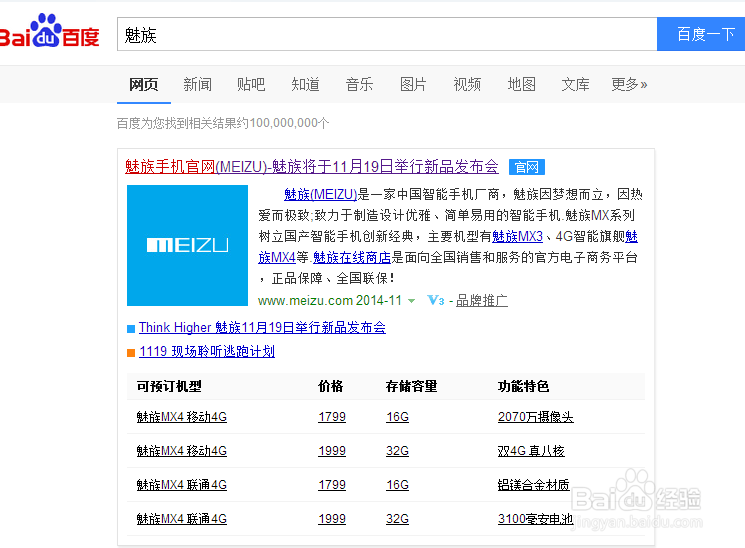Open the 魅族(MEIZU) link in description

coord(321,194)
